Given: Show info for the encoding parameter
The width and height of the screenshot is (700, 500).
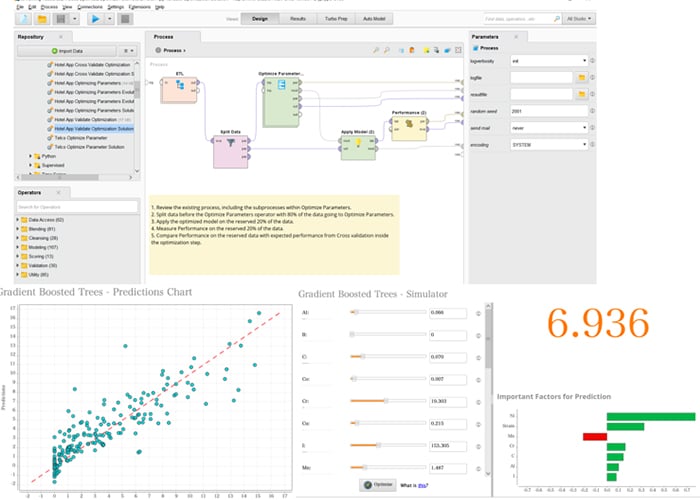Looking at the screenshot, I should [592, 145].
